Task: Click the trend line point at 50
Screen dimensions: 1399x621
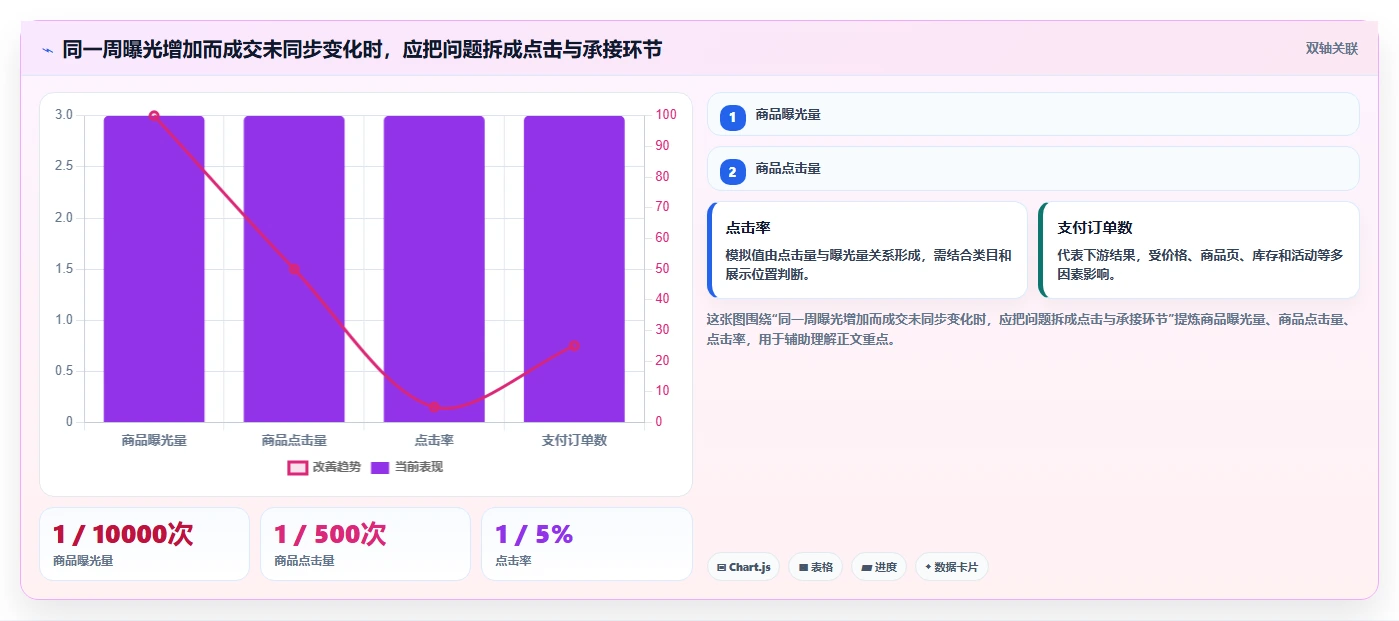Action: click(x=294, y=269)
